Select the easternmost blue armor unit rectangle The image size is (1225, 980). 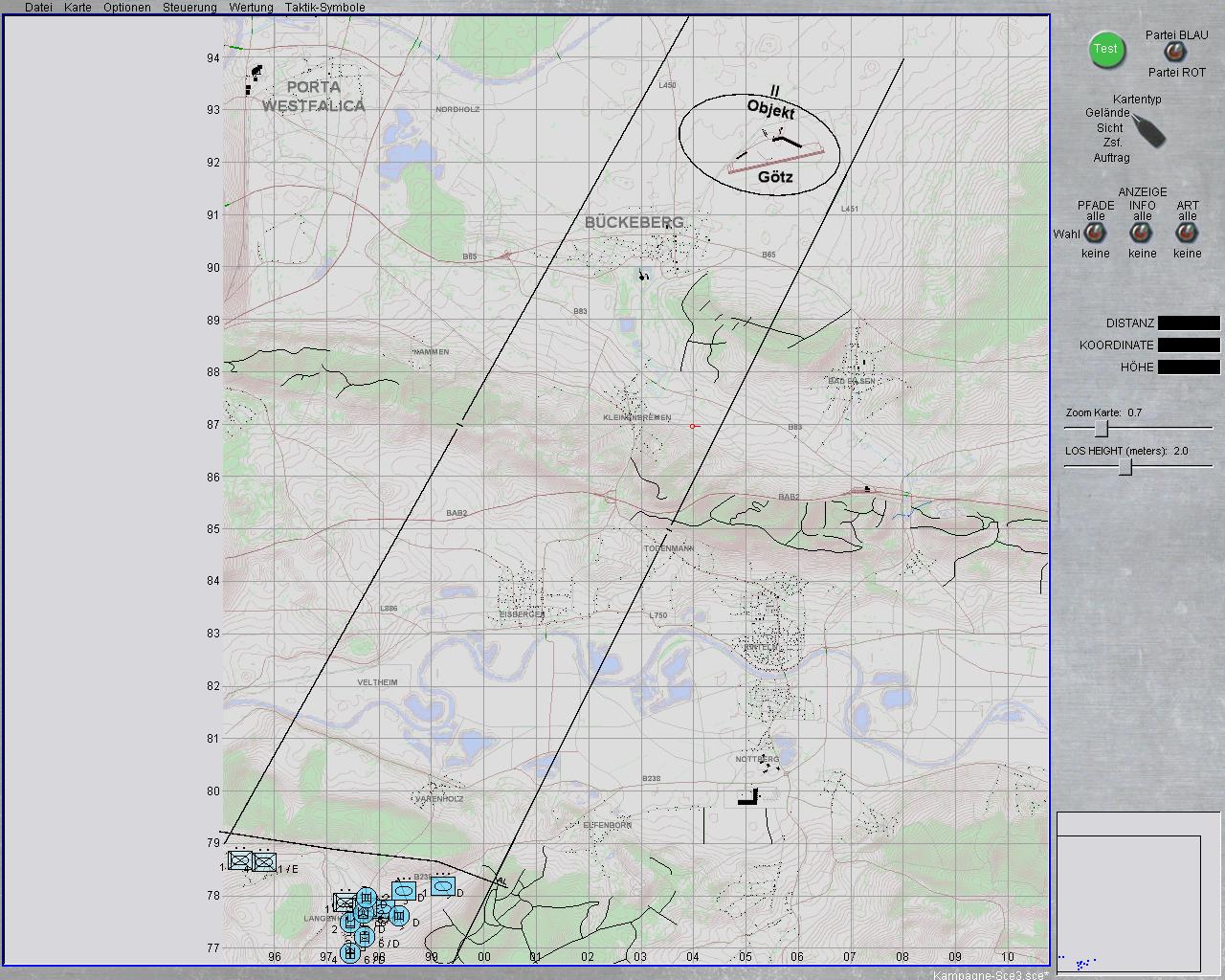[x=442, y=886]
